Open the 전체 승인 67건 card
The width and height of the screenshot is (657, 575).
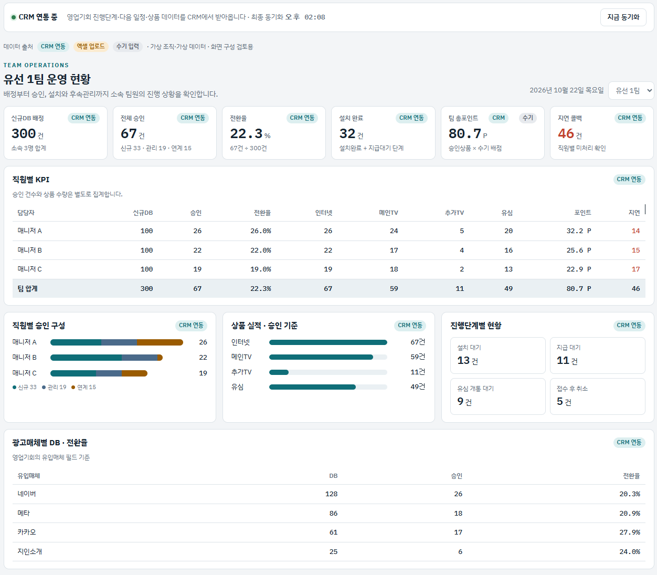click(165, 133)
